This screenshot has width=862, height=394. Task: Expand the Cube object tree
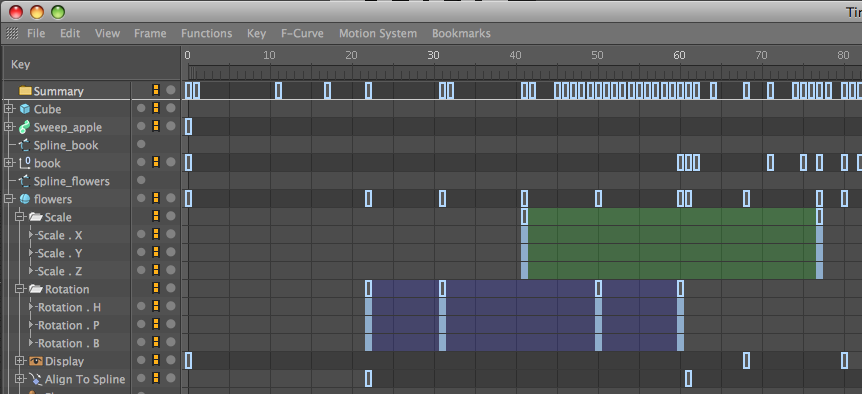[x=9, y=109]
